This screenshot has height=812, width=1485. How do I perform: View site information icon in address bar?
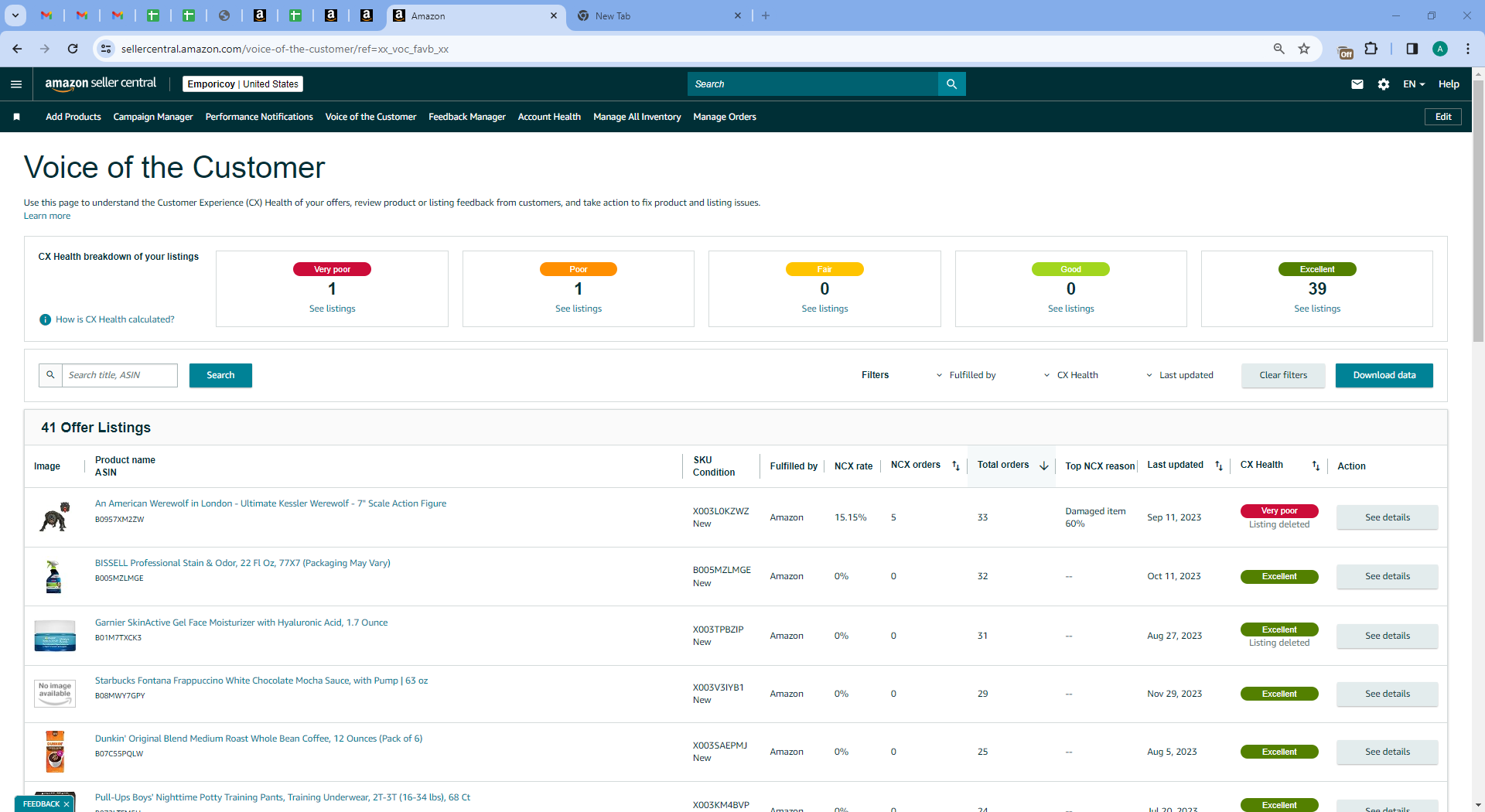click(x=106, y=49)
